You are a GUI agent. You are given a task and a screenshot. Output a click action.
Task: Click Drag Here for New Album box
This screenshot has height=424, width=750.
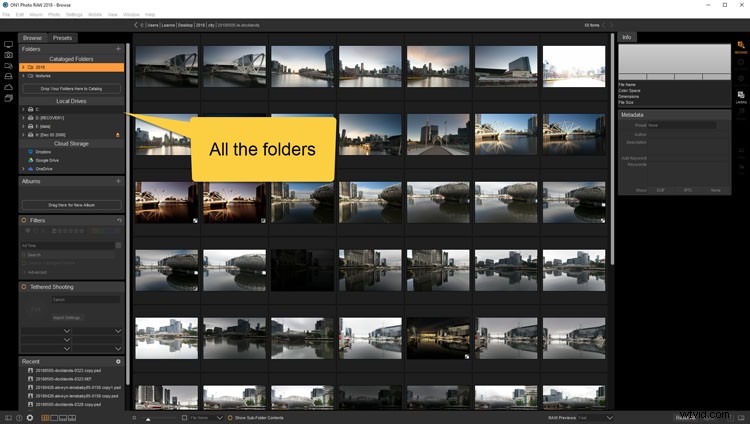pyautogui.click(x=71, y=205)
